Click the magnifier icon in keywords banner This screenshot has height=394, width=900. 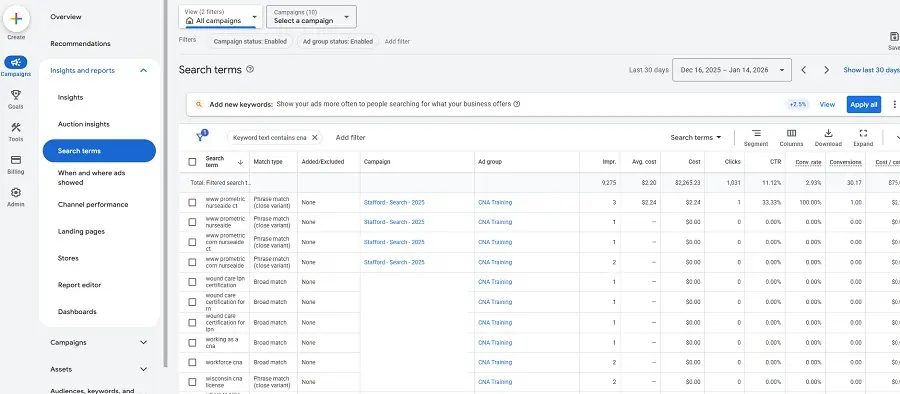pos(199,105)
